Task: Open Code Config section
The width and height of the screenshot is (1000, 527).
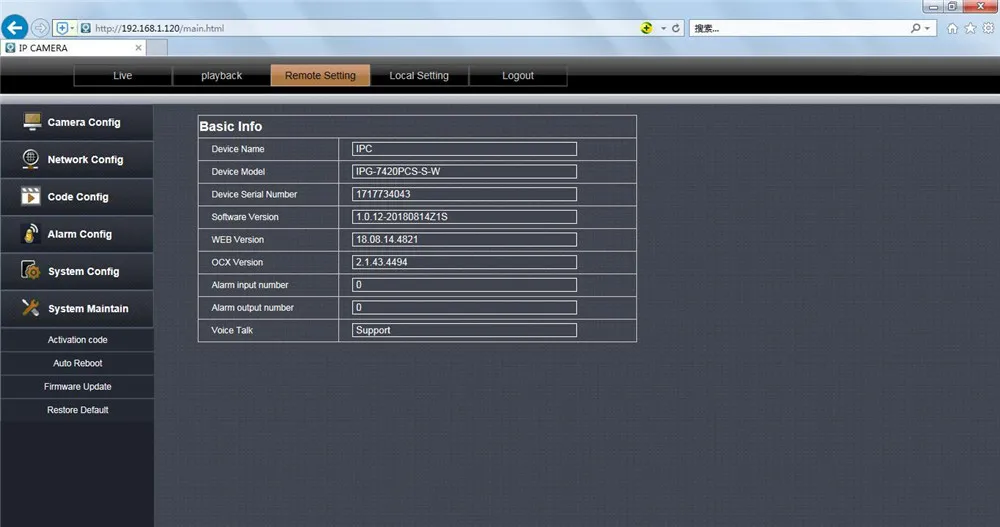Action: 77,197
